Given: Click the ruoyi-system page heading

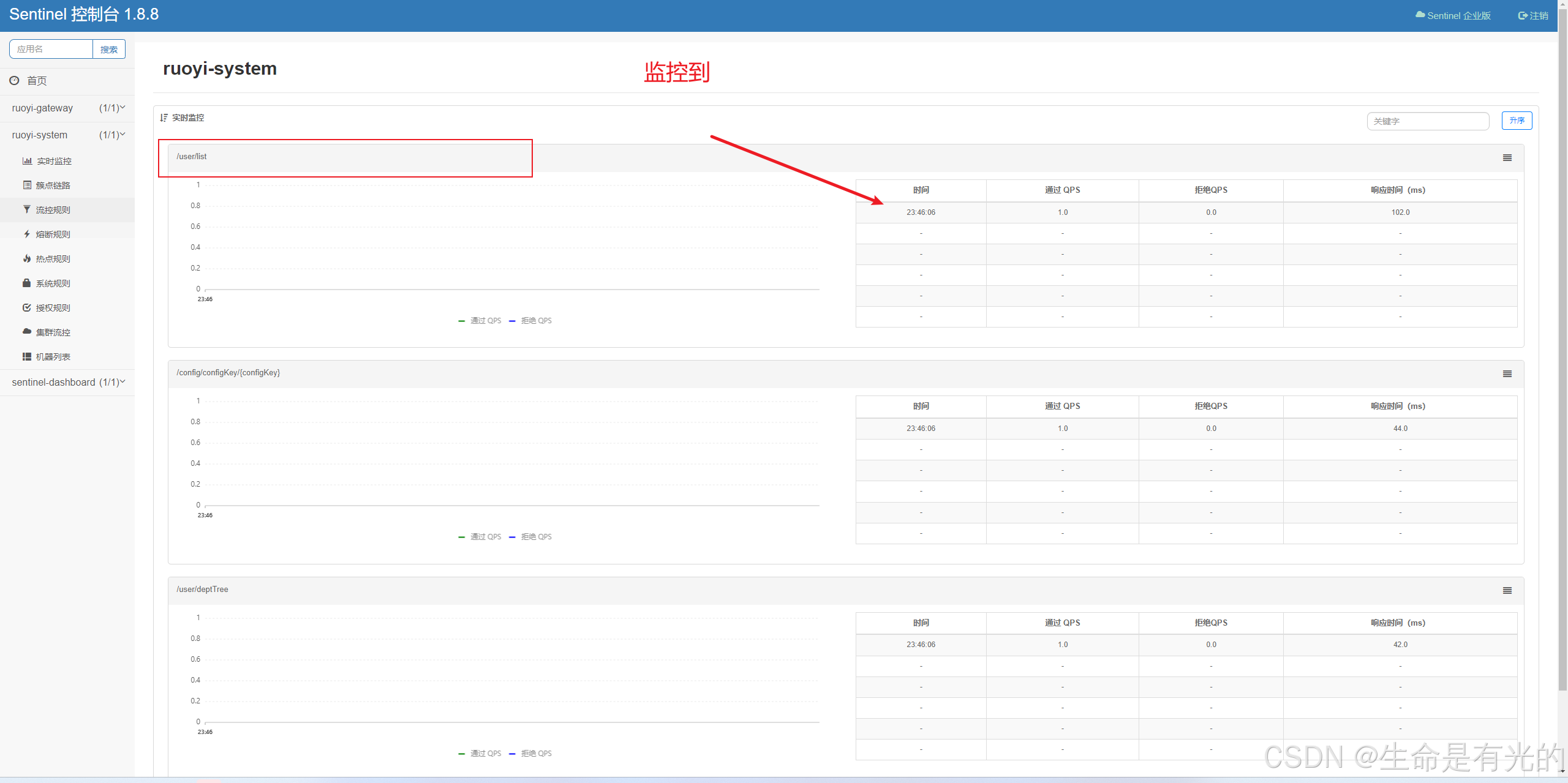Looking at the screenshot, I should [220, 69].
